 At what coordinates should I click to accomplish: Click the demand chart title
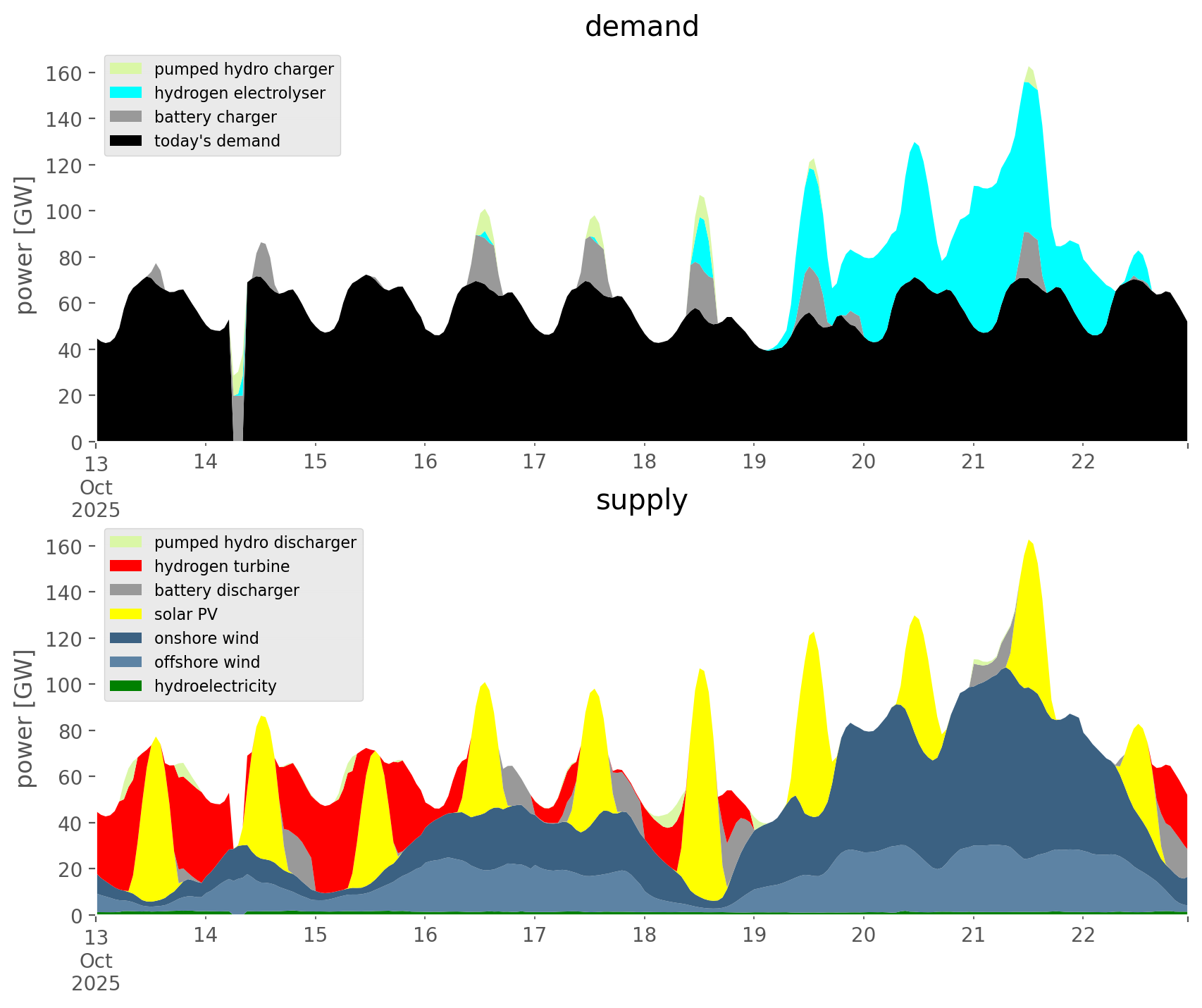641,27
